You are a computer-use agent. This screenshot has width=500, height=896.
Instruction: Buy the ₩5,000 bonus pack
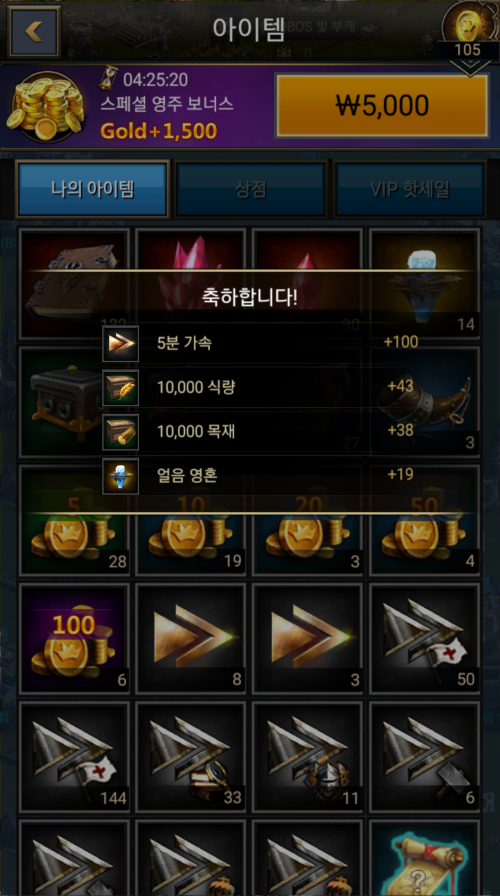tap(382, 105)
